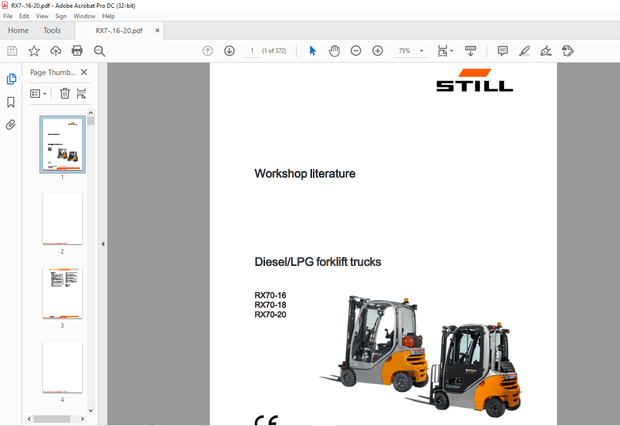Click the STILL logo on the page

[x=474, y=80]
